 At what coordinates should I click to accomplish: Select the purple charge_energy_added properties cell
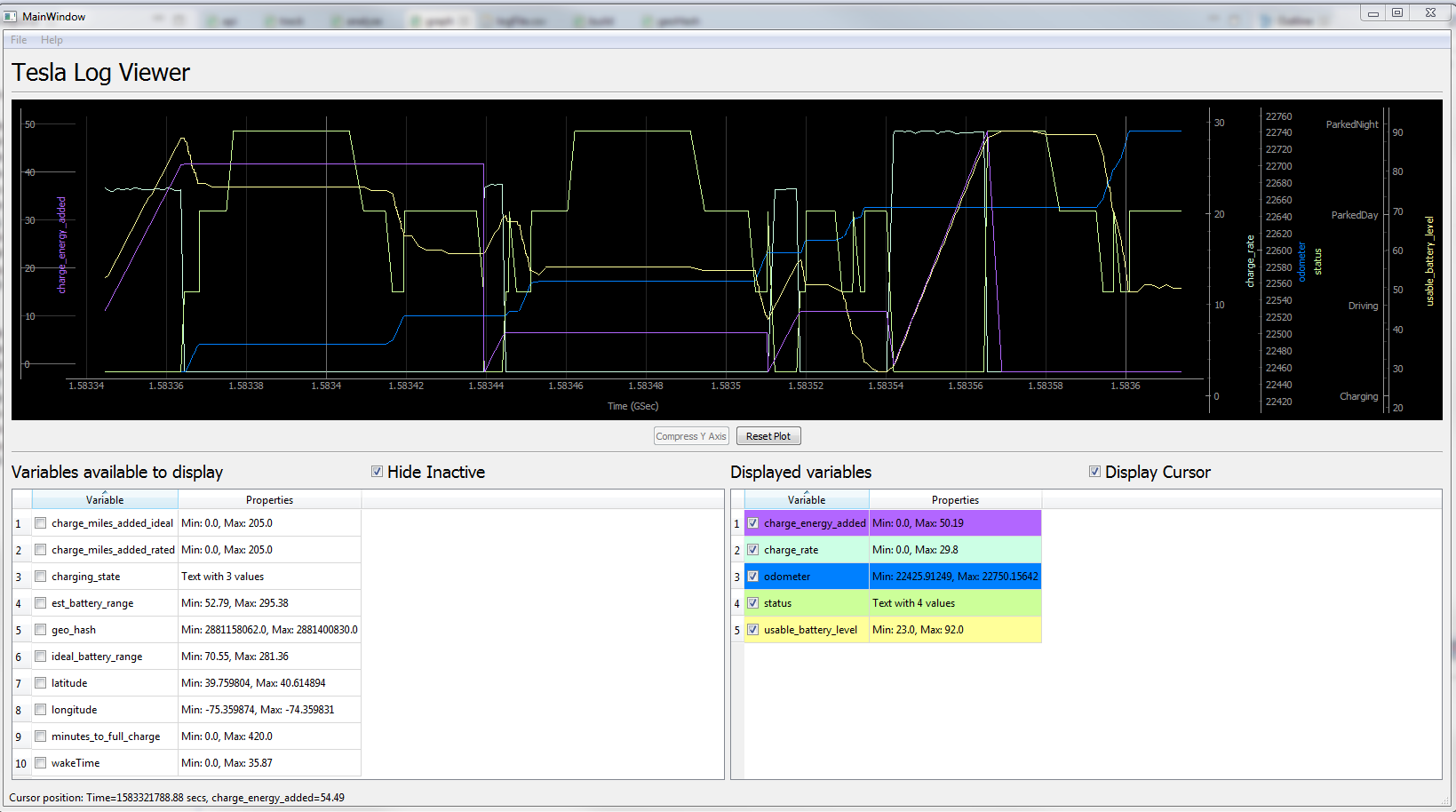(x=955, y=523)
